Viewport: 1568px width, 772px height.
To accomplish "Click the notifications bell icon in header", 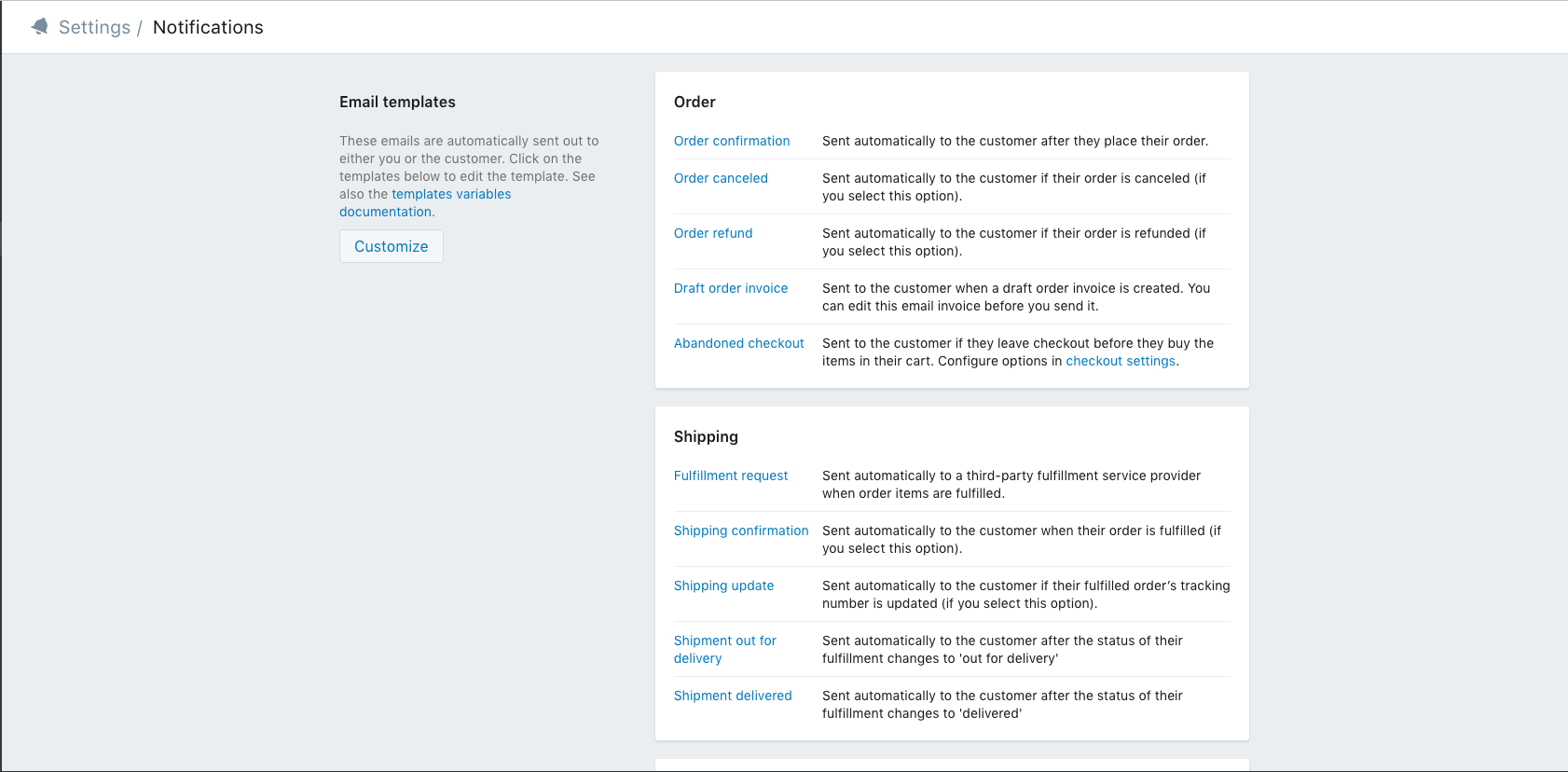I will coord(39,27).
